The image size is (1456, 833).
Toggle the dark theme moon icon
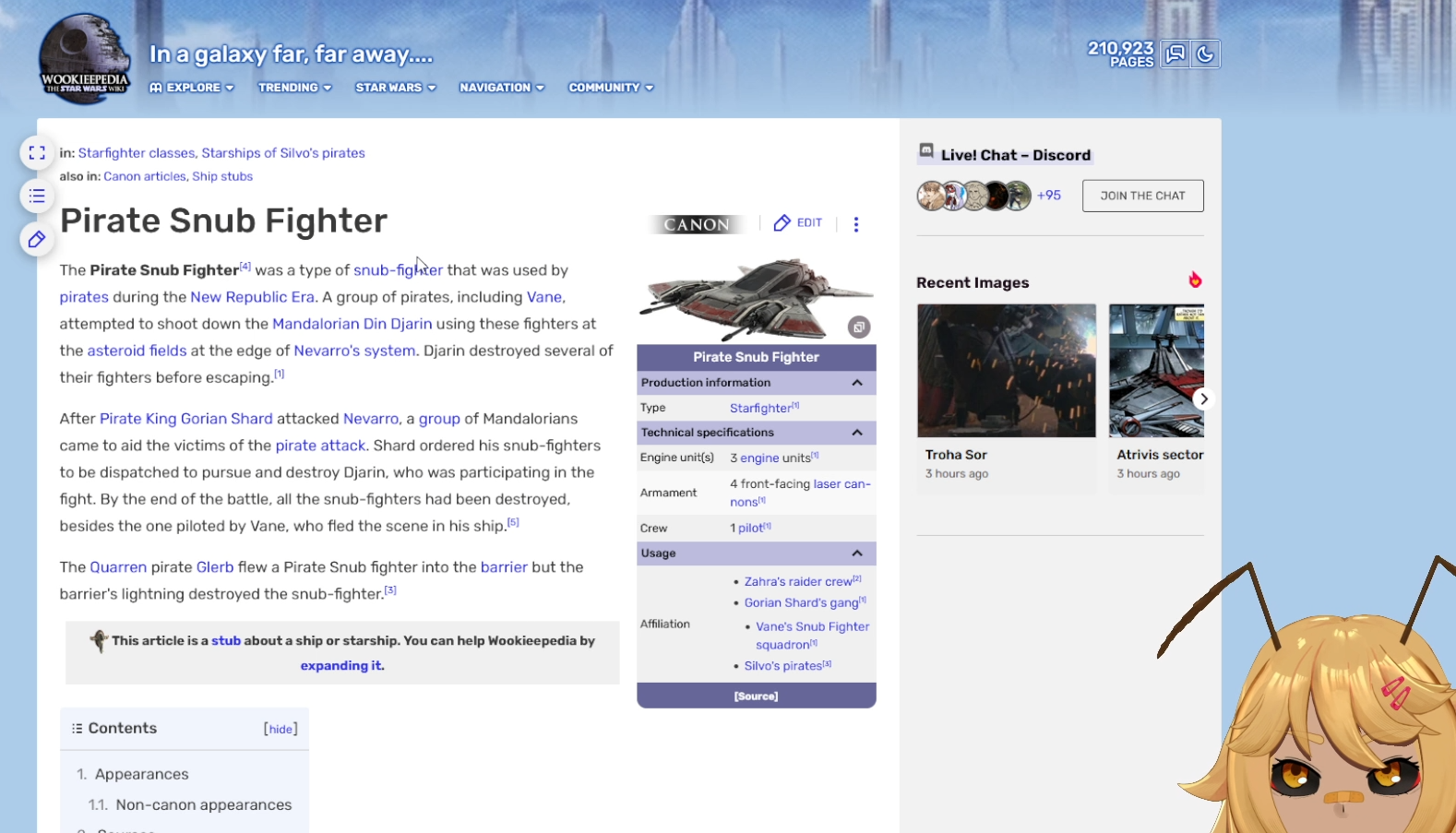pos(1205,54)
